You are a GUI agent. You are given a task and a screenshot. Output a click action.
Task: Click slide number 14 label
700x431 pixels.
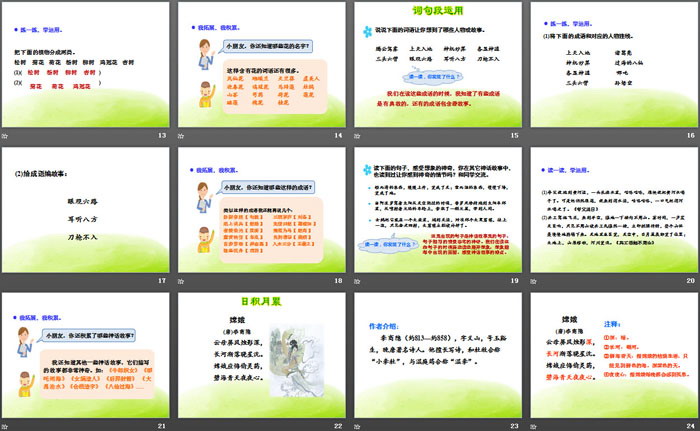[x=338, y=135]
